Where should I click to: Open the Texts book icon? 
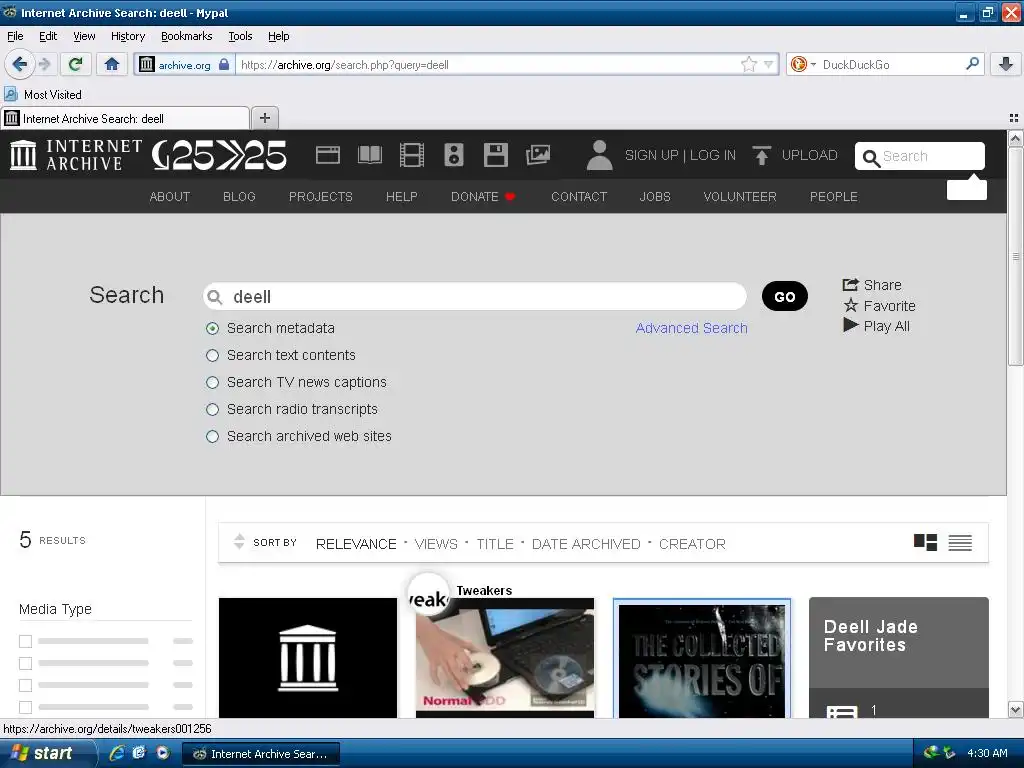click(x=370, y=155)
